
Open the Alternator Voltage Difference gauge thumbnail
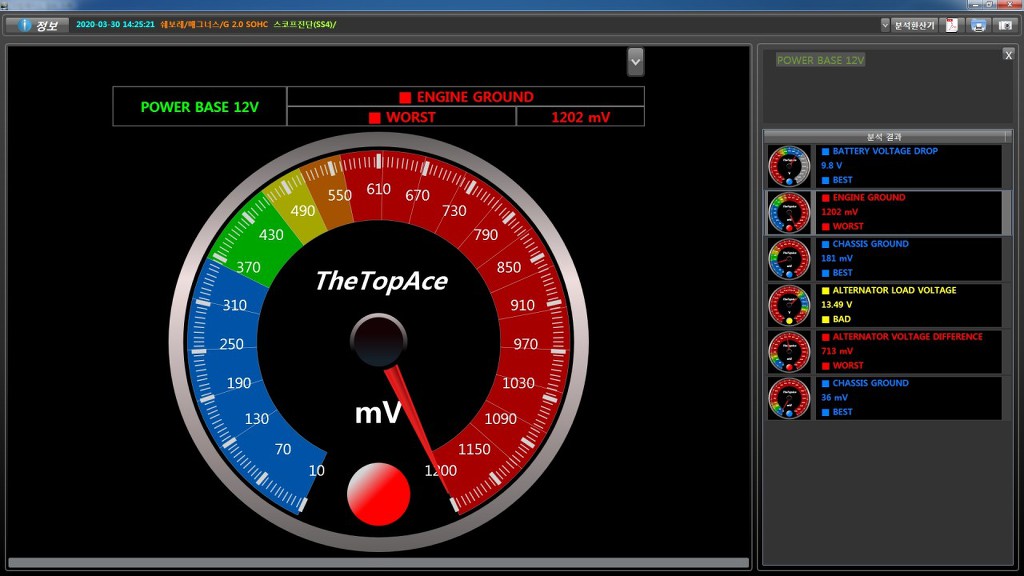tap(789, 351)
